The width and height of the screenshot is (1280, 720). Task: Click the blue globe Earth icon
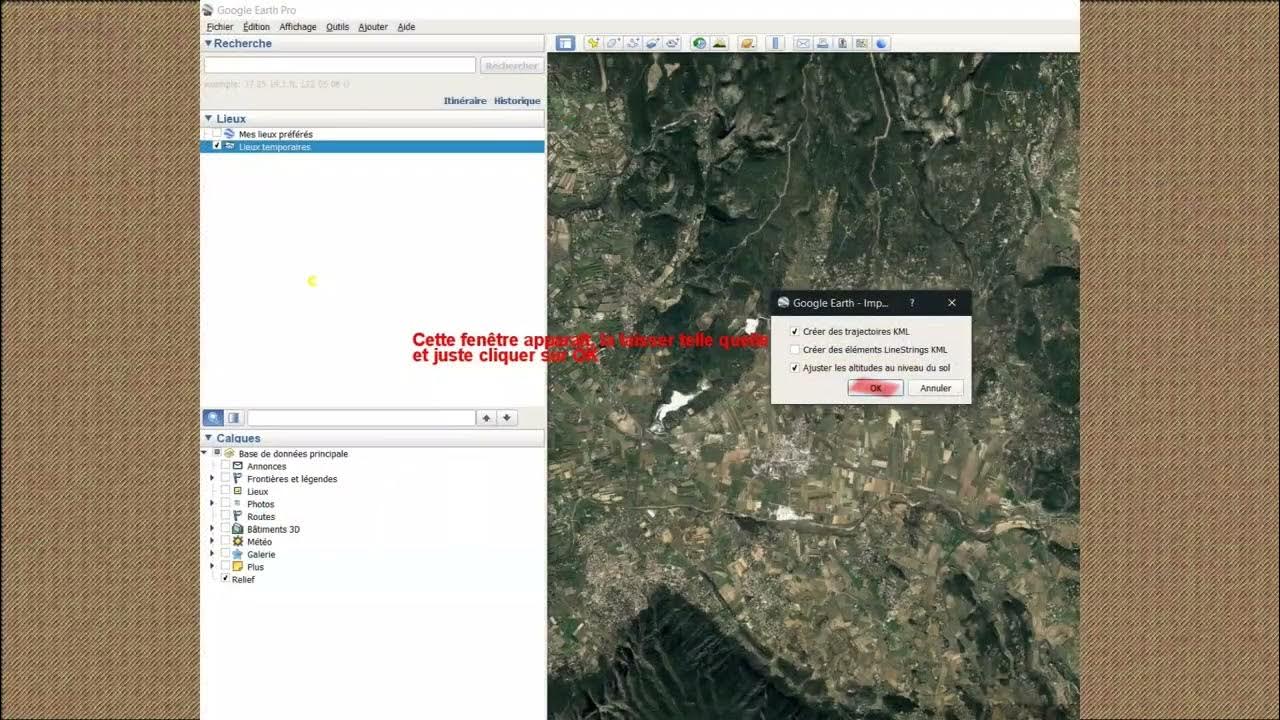[x=881, y=43]
